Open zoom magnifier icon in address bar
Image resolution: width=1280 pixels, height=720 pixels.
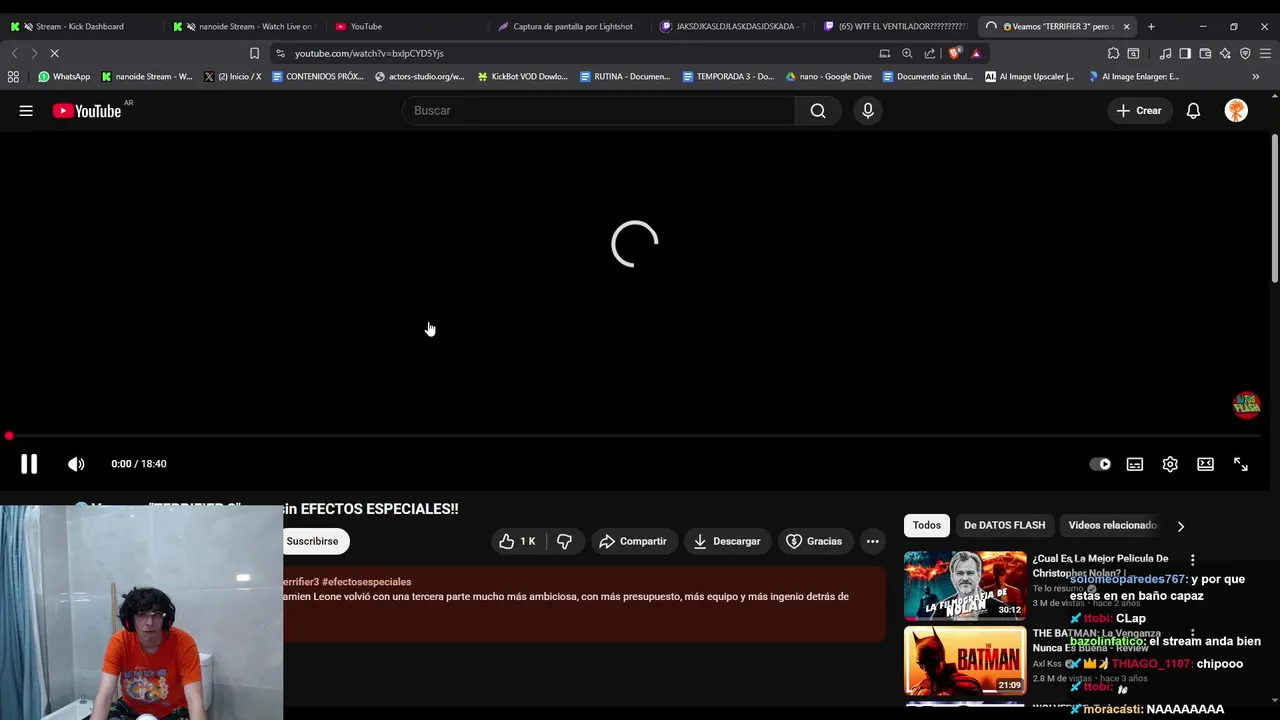click(x=907, y=53)
